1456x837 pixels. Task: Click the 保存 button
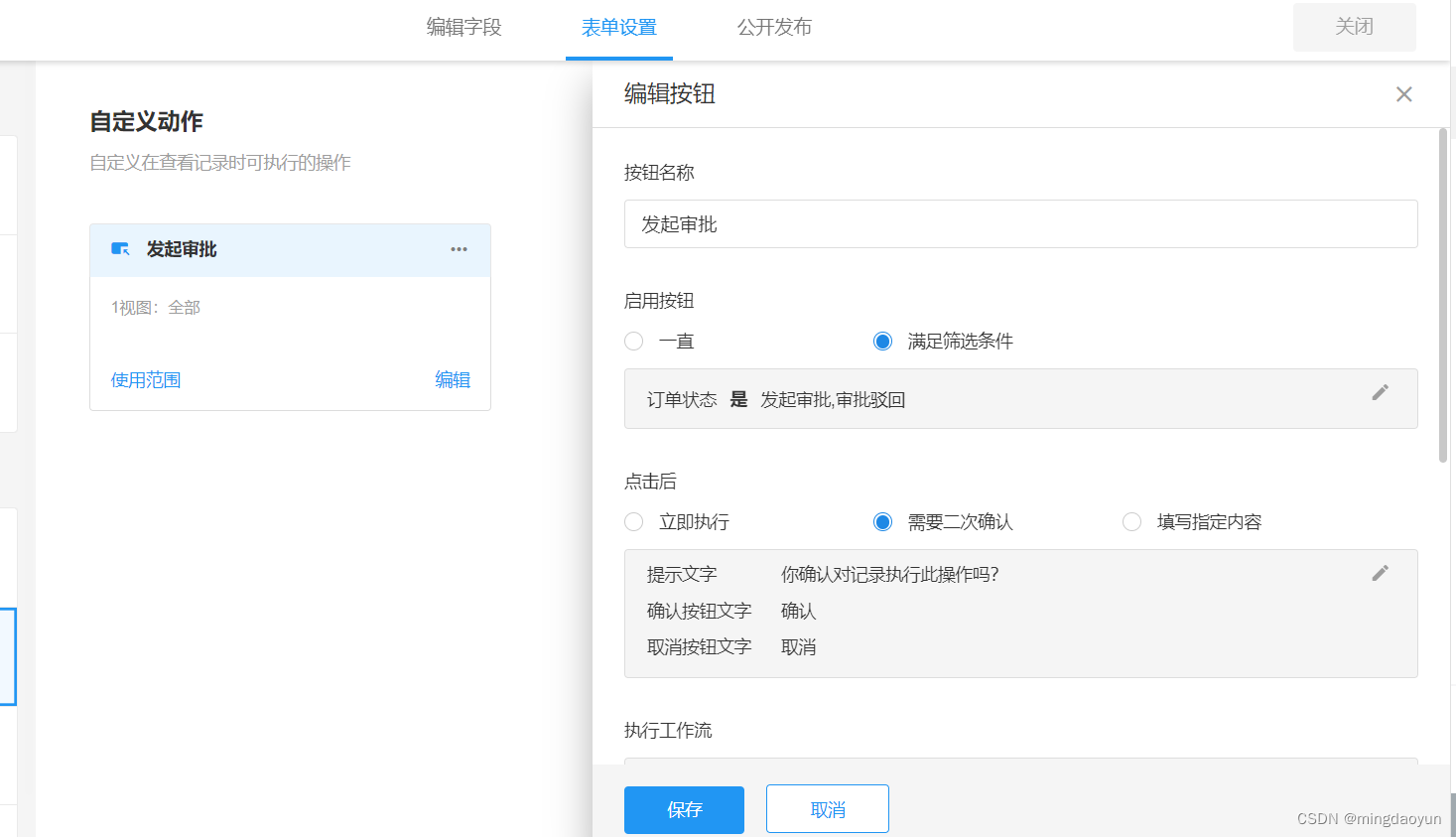coord(683,809)
